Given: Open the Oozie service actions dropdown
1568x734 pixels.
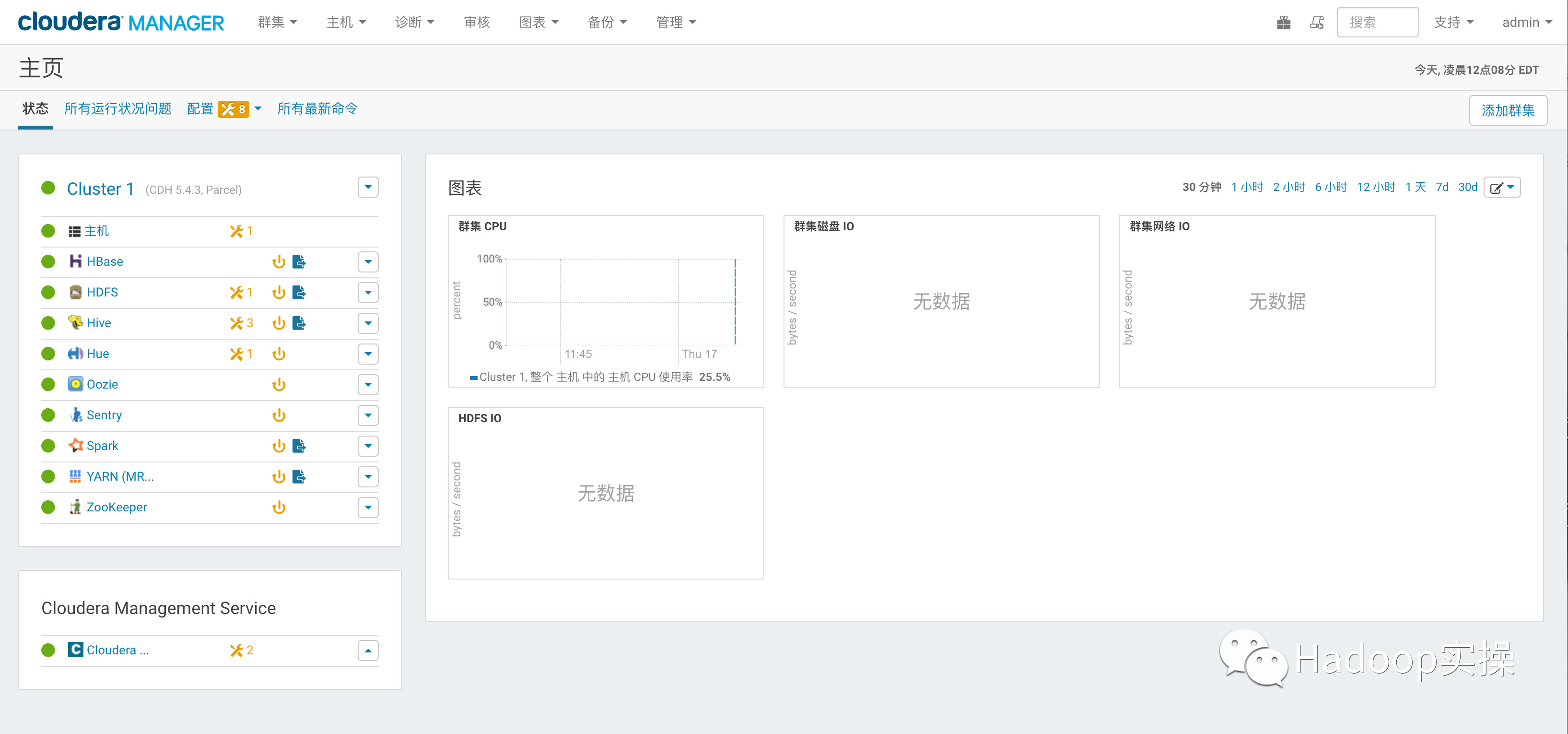Looking at the screenshot, I should [x=368, y=384].
